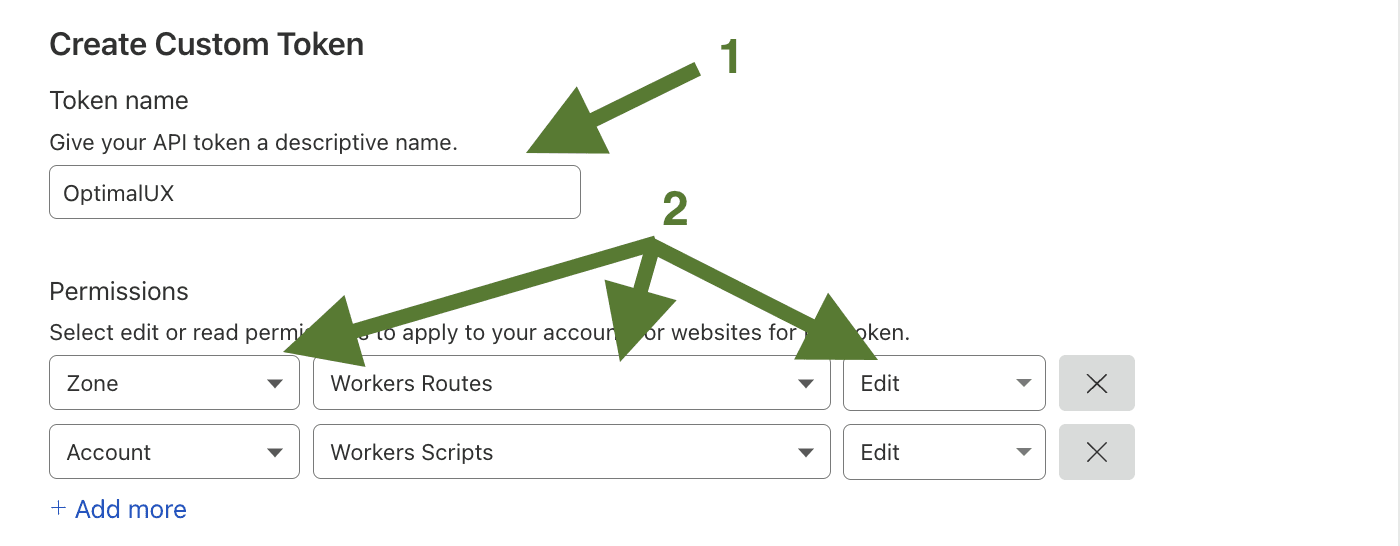Open the Account resource type dropdown
Viewport: 1400px width, 546px height.
[x=174, y=452]
